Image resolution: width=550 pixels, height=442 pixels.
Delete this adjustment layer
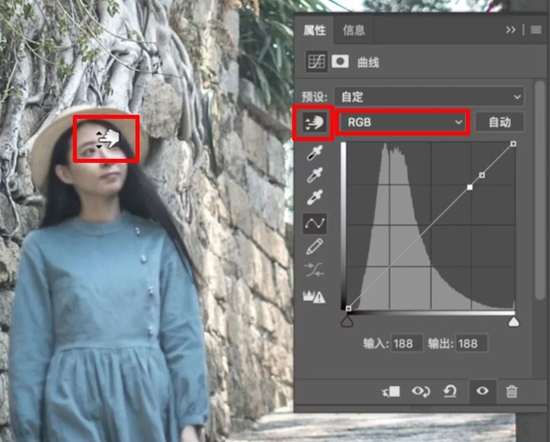coord(512,391)
